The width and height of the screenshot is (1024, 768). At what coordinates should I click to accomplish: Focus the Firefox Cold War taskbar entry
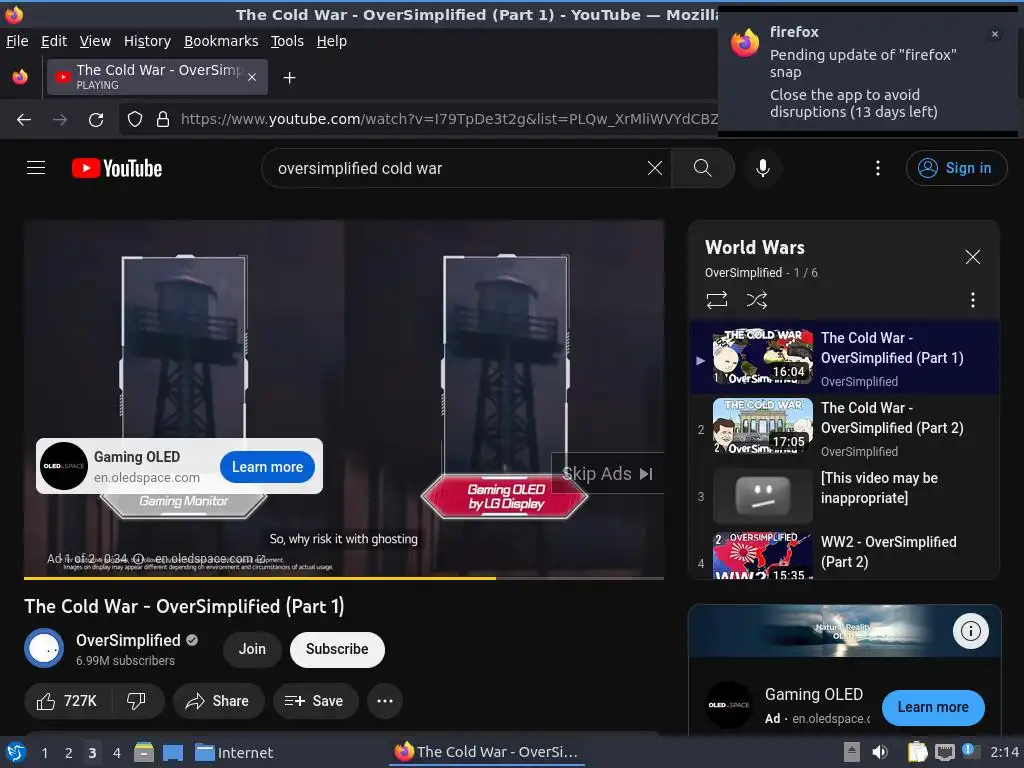tap(487, 752)
